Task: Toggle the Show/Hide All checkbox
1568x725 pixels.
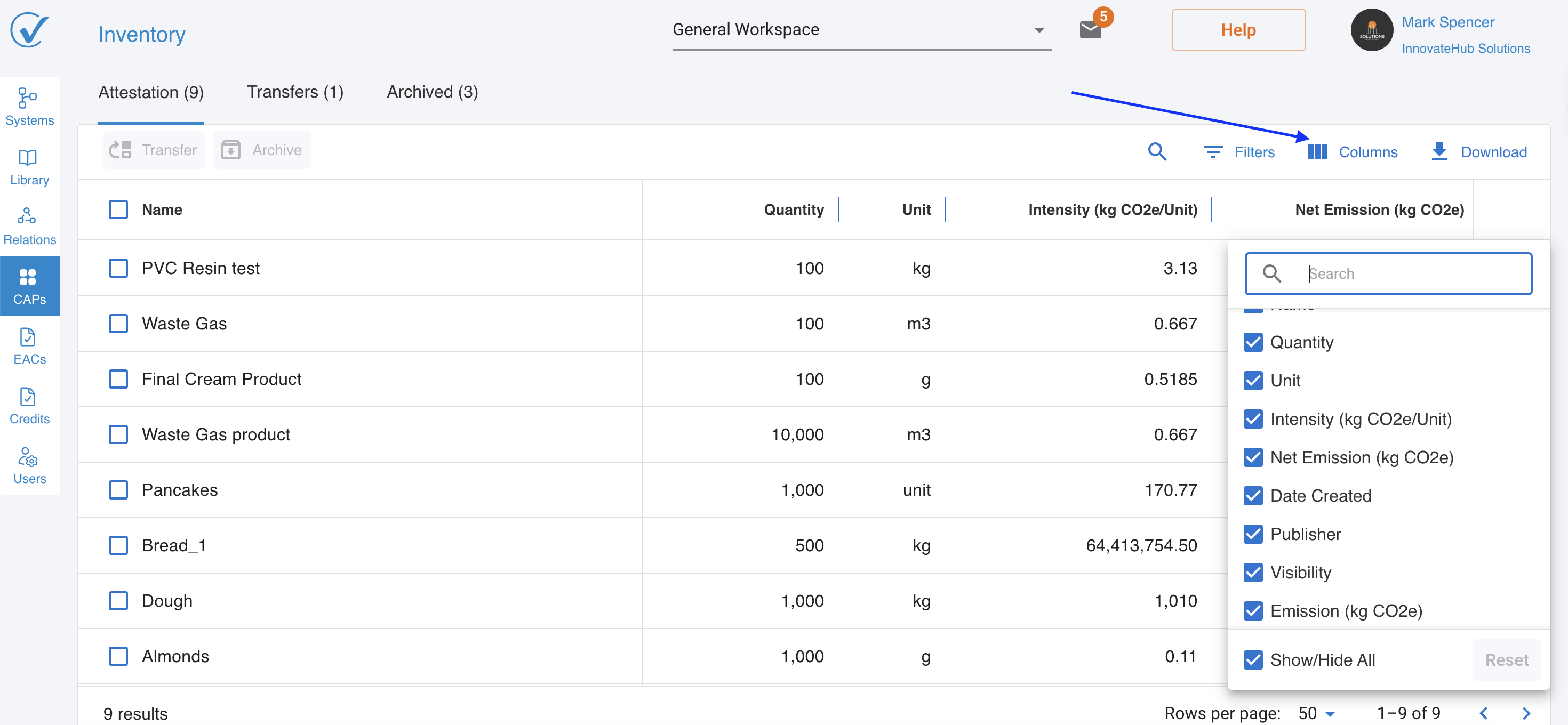Action: click(x=1253, y=659)
